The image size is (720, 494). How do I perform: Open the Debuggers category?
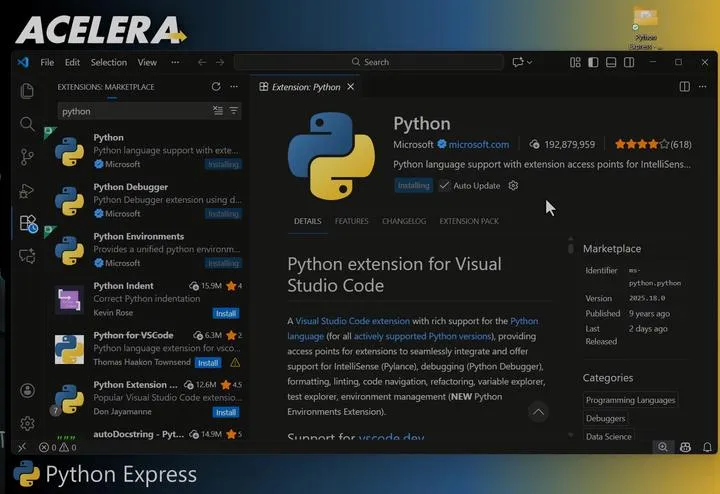(605, 418)
